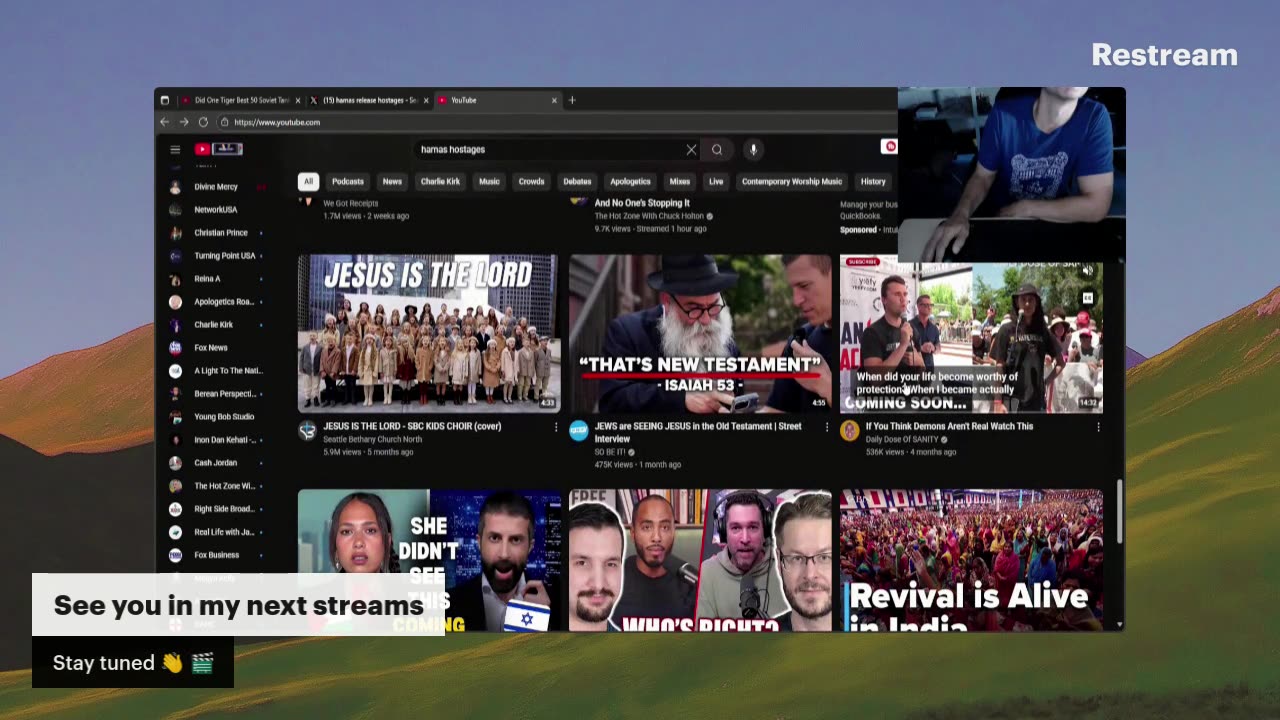The height and width of the screenshot is (720, 1280).
Task: Open JEWS are SEEING JESUS video title
Action: (x=698, y=432)
